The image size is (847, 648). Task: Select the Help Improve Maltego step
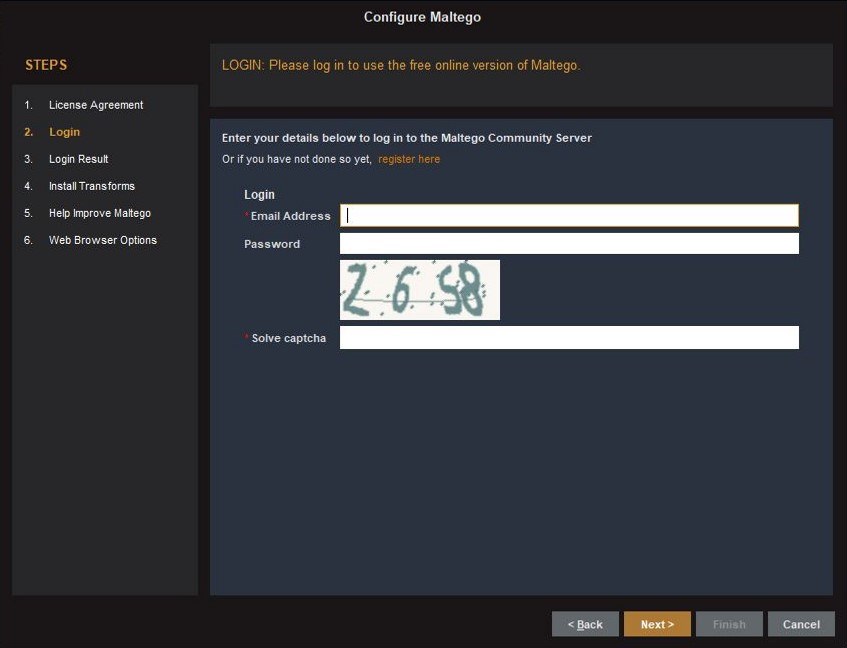click(99, 212)
